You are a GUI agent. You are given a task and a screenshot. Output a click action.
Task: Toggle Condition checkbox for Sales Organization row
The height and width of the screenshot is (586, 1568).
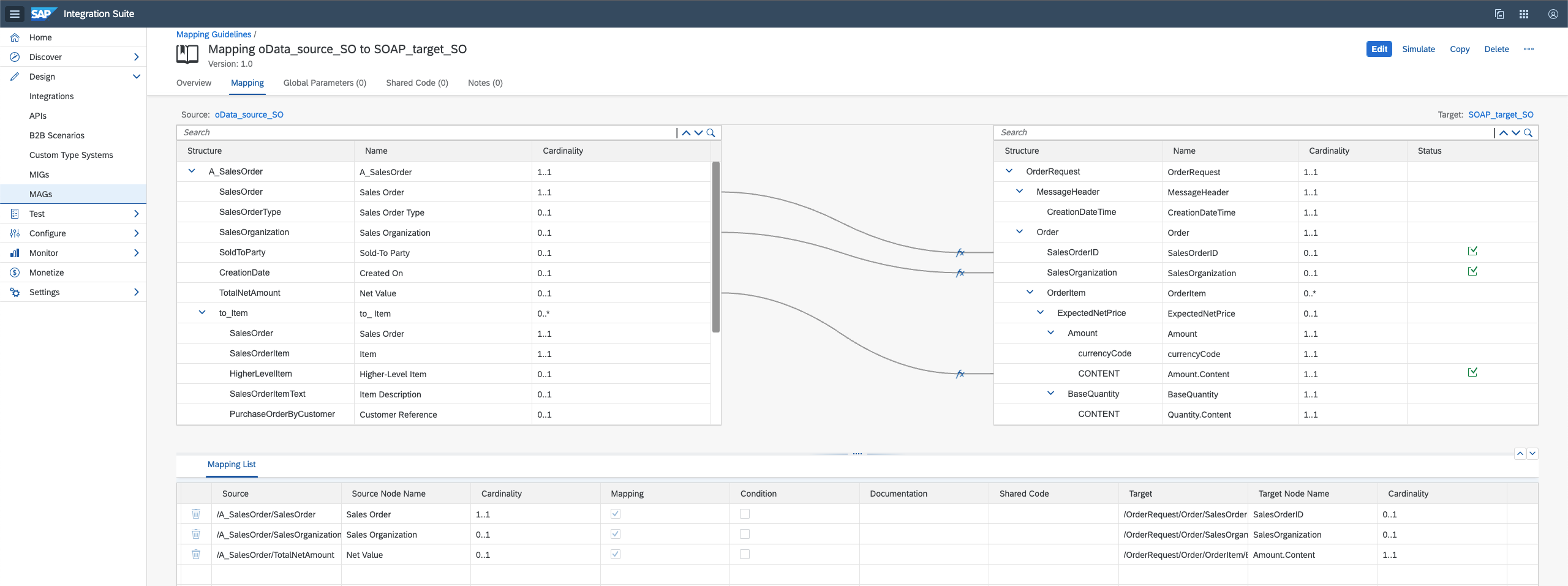(x=745, y=534)
